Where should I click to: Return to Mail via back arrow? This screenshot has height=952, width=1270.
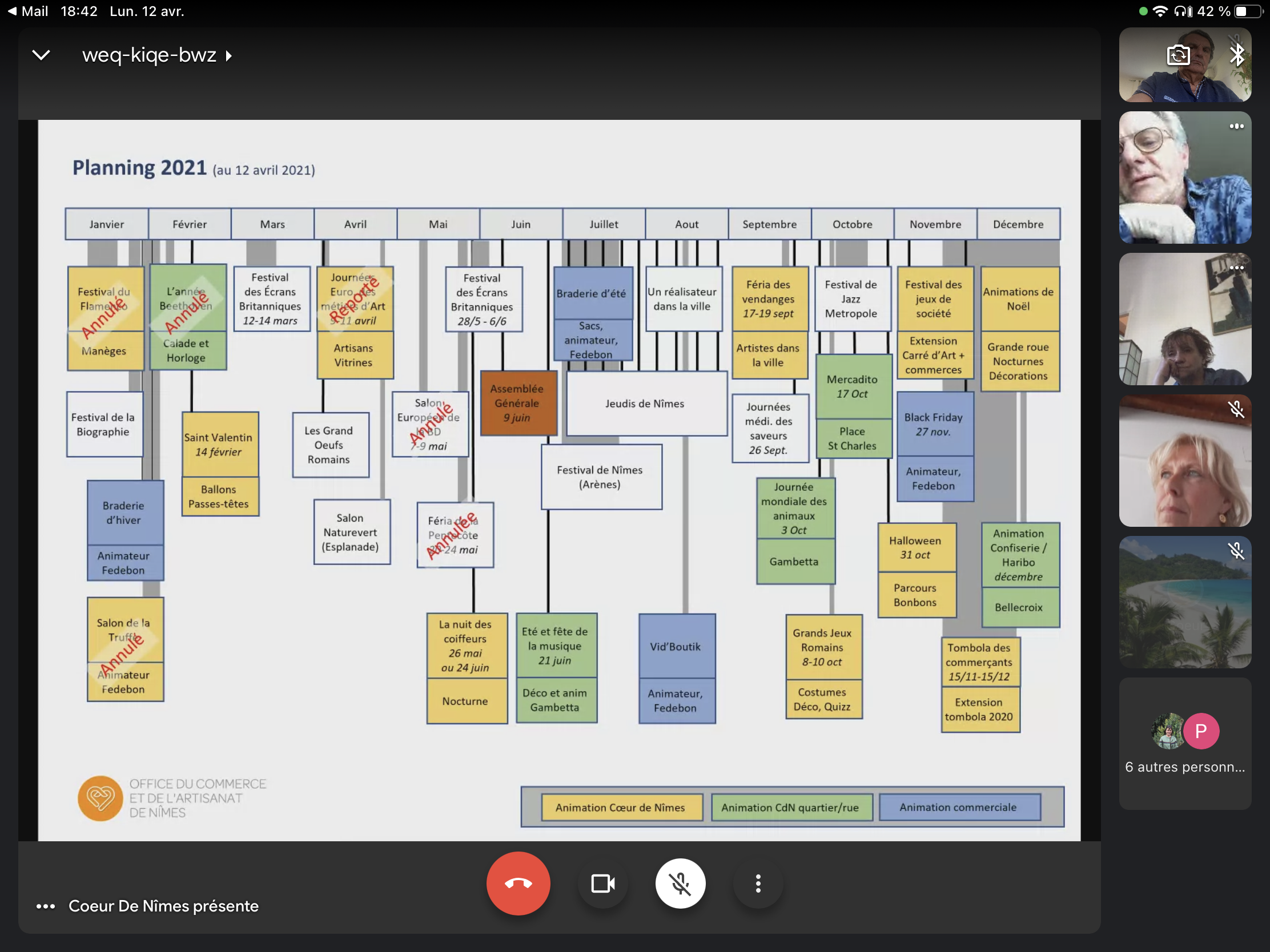[12, 11]
